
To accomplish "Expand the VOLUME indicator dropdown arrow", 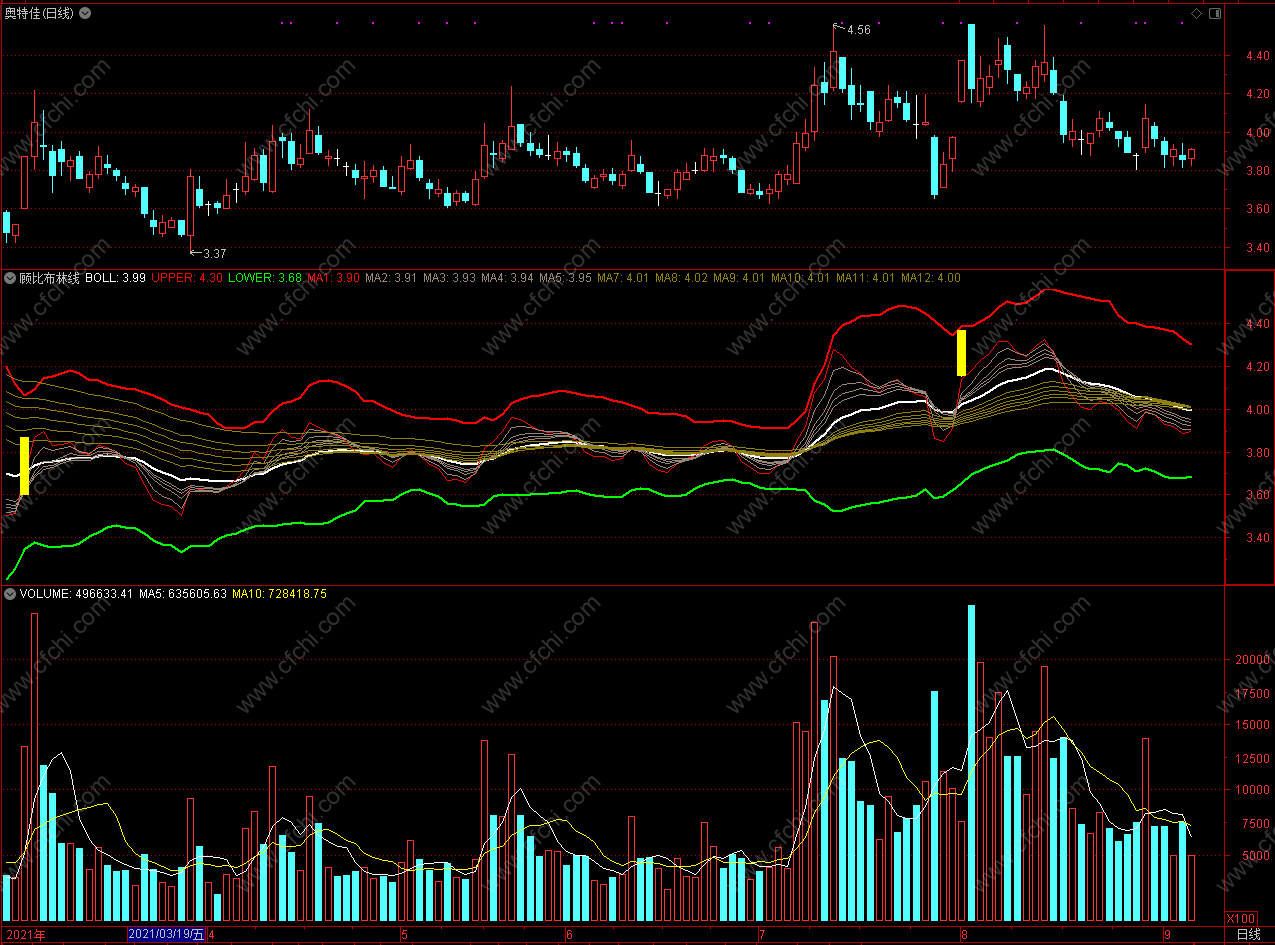I will coord(10,594).
